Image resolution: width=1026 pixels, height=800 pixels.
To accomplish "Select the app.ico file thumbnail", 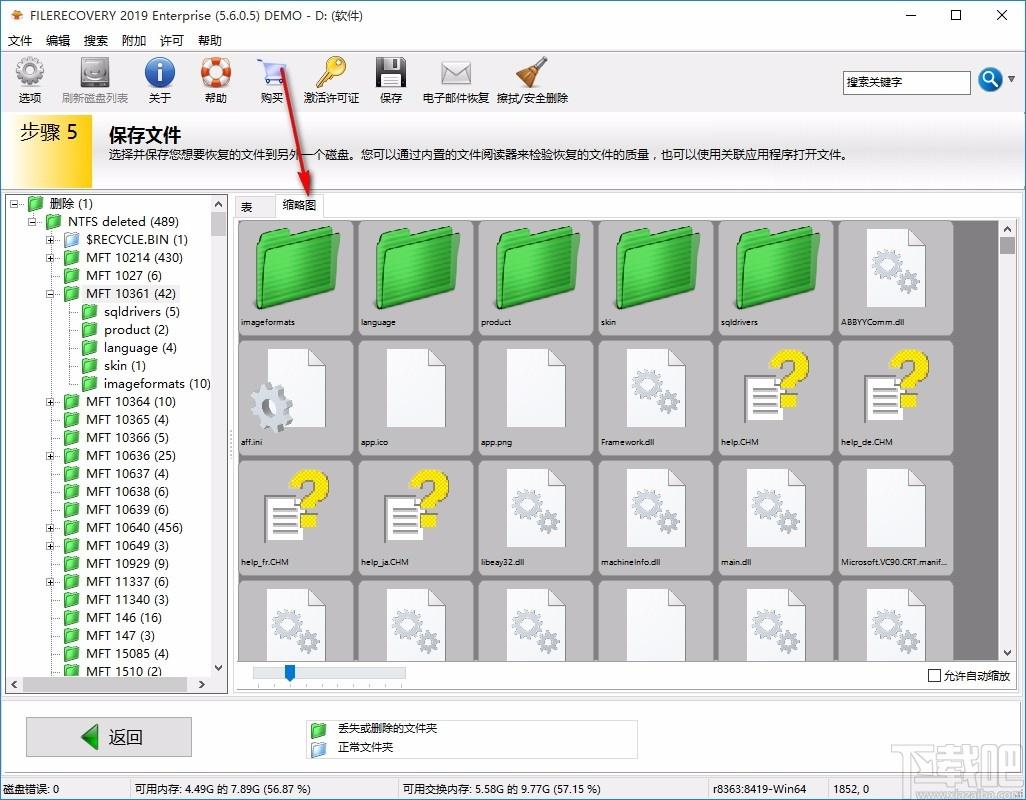I will click(416, 398).
